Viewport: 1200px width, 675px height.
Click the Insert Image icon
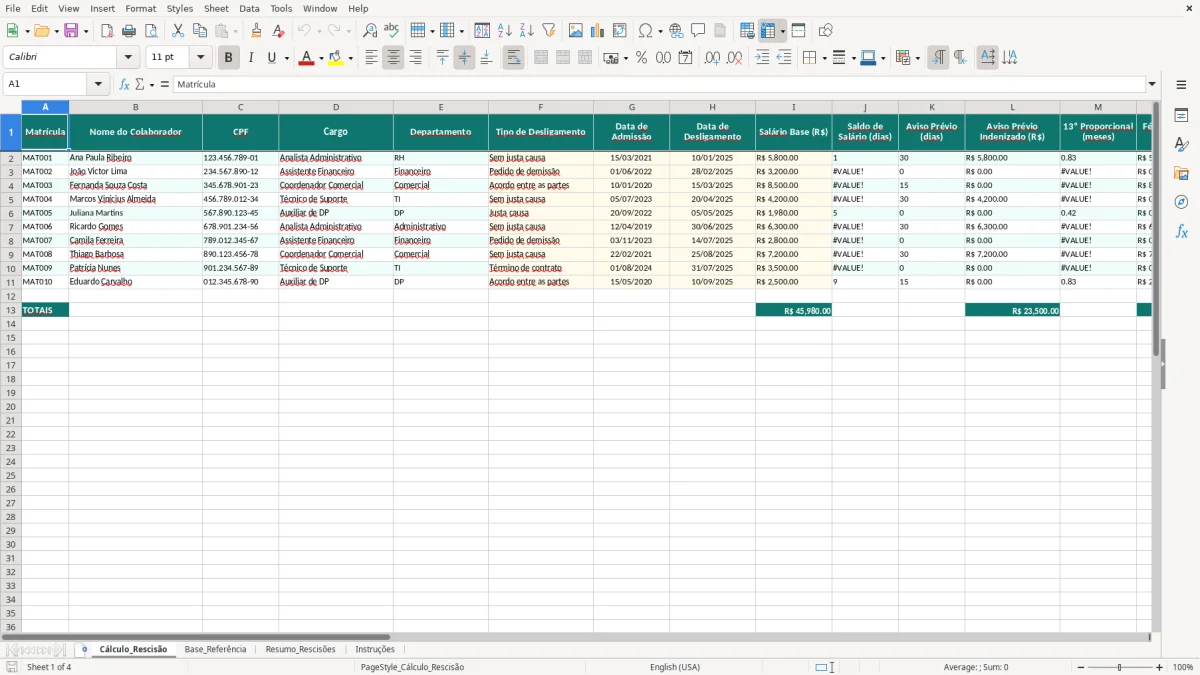coord(576,31)
